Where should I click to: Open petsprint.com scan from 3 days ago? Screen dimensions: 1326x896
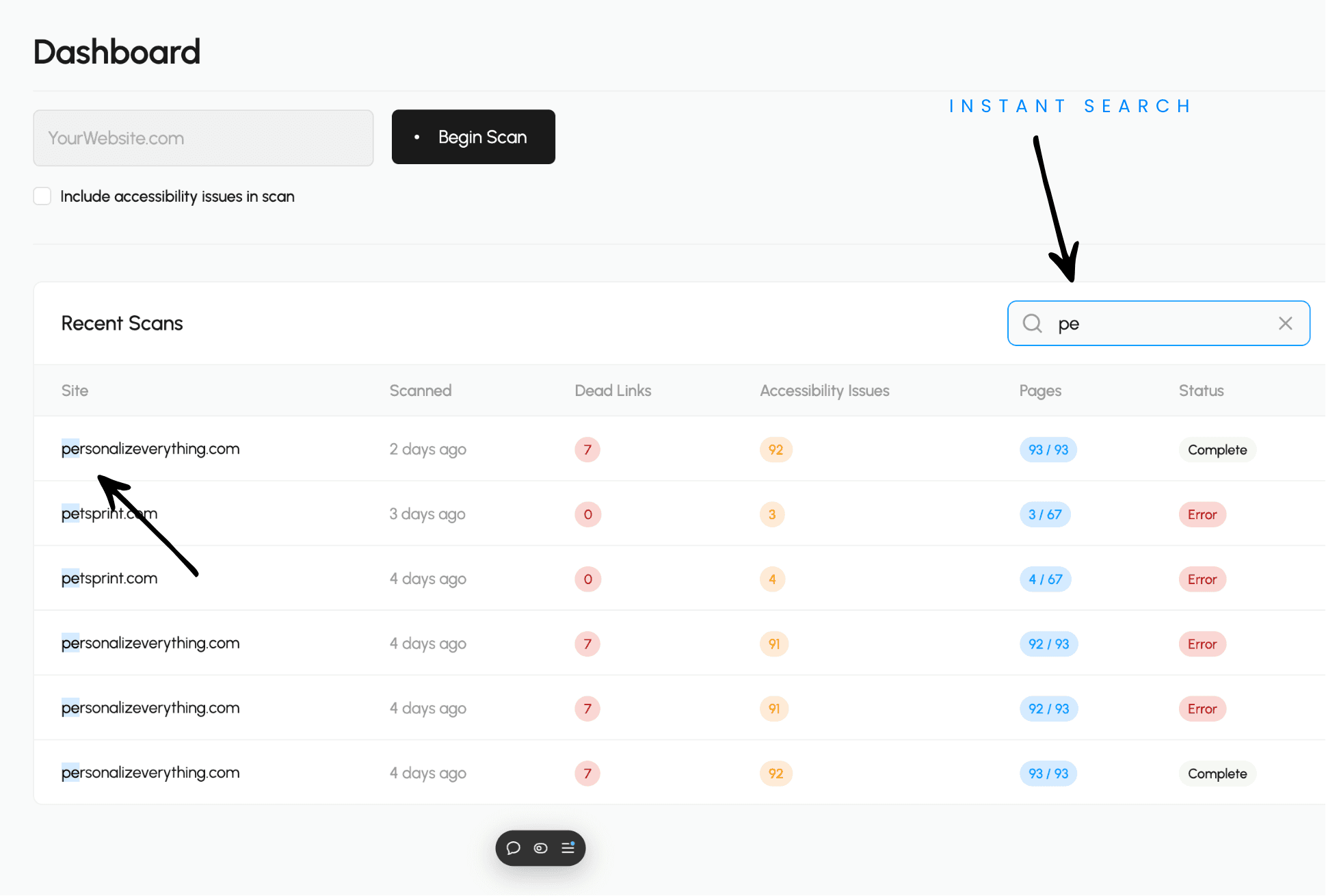(109, 514)
